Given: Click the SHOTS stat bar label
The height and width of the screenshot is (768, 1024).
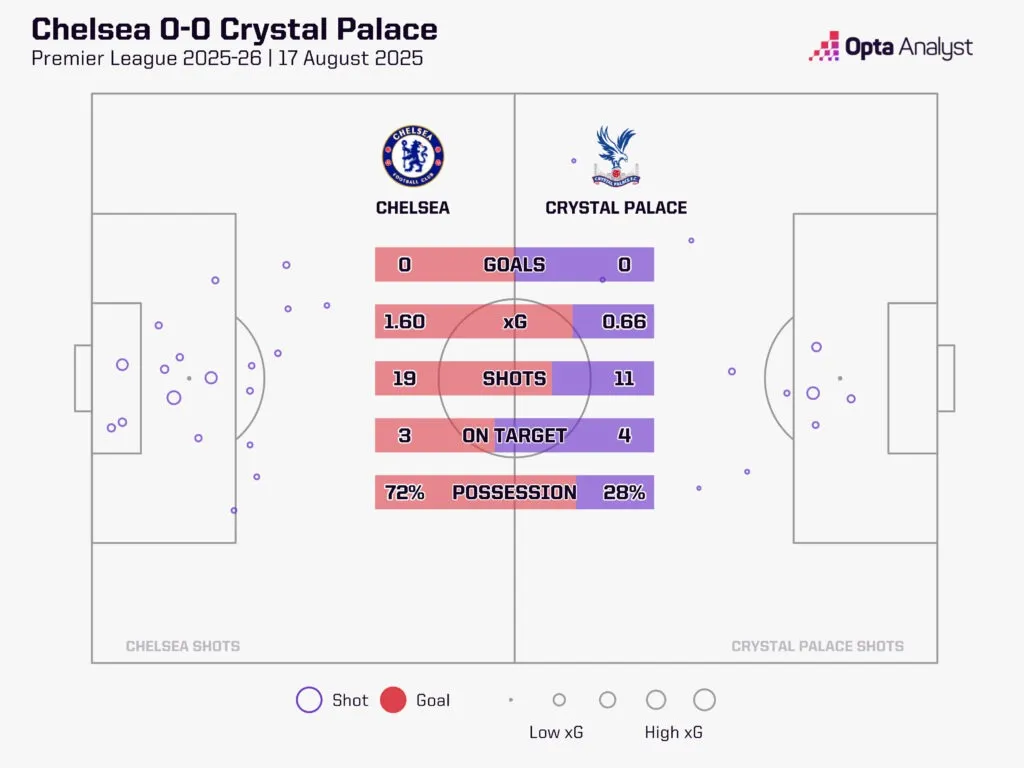Looking at the screenshot, I should (514, 379).
